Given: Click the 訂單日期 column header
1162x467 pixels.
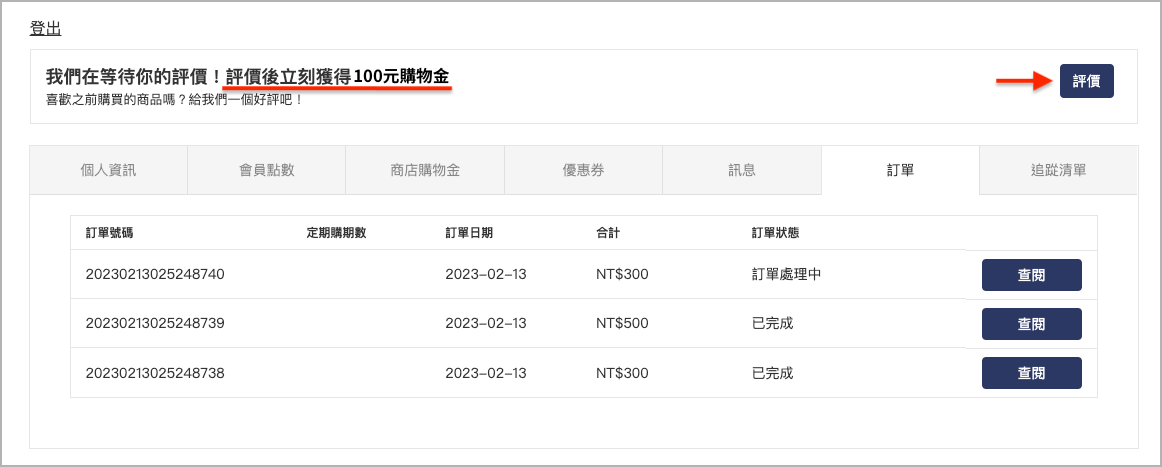Looking at the screenshot, I should pyautogui.click(x=468, y=233).
